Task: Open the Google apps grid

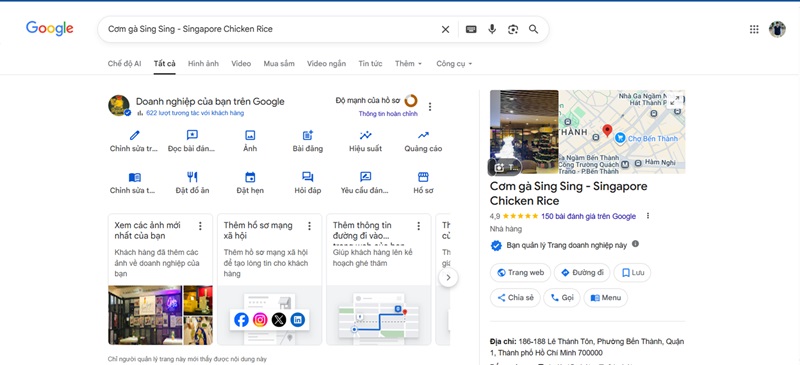Action: pos(754,29)
